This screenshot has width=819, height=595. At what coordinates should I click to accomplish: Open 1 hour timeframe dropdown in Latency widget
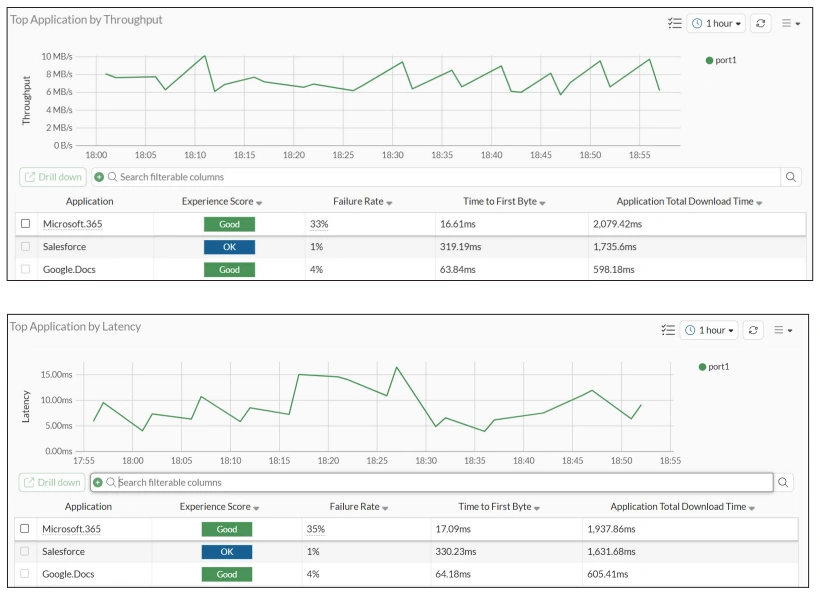click(710, 330)
